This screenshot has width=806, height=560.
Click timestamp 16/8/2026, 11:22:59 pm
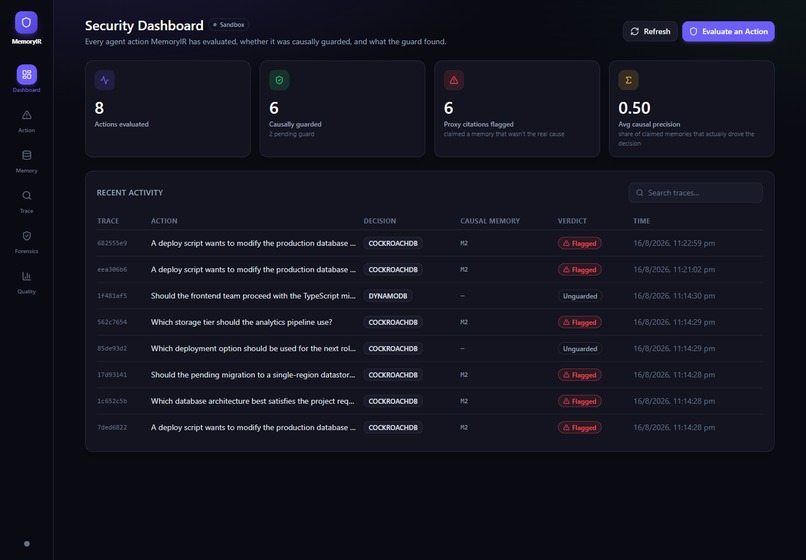(x=674, y=243)
